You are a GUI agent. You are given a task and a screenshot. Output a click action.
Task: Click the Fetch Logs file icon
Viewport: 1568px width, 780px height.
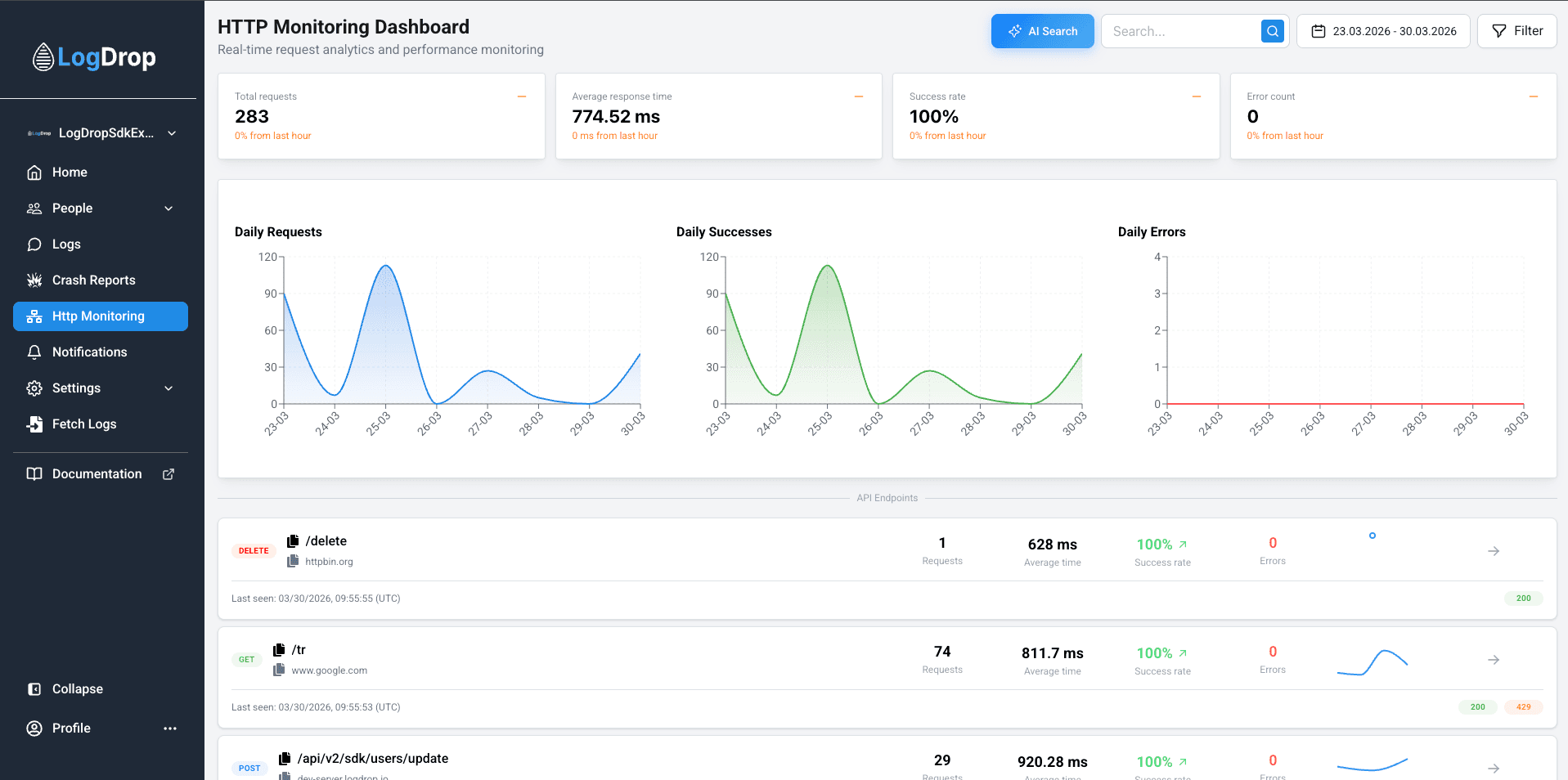[34, 424]
